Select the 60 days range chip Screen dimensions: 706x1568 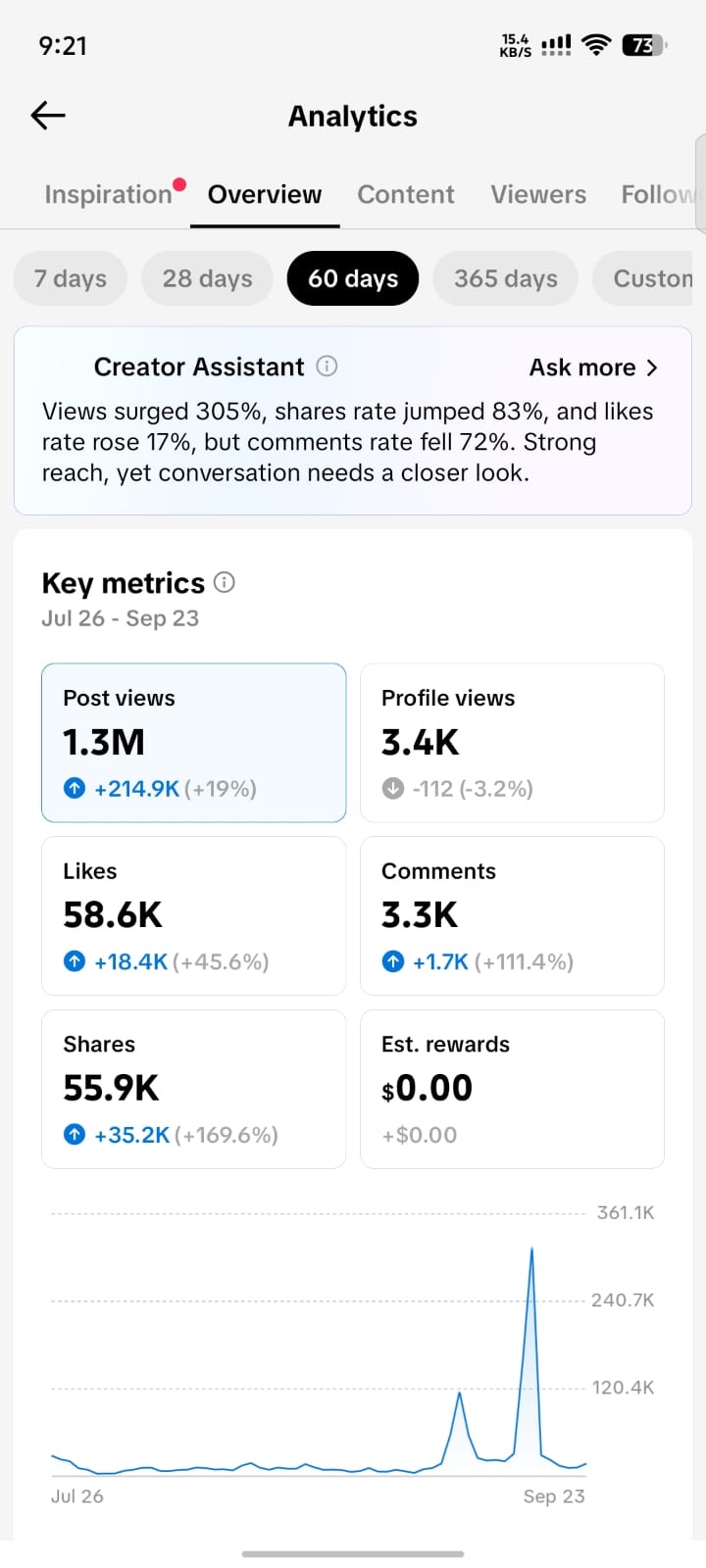tap(353, 278)
